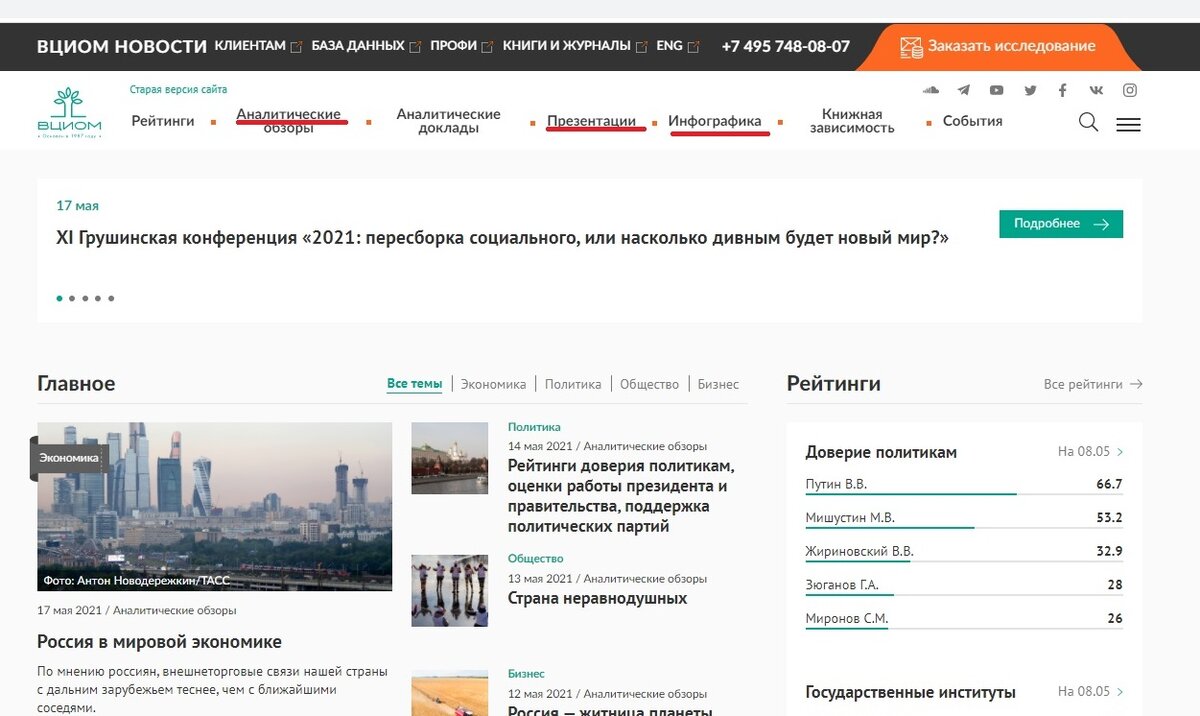Open Рейтинги in main navigation
1200x716 pixels.
[163, 121]
